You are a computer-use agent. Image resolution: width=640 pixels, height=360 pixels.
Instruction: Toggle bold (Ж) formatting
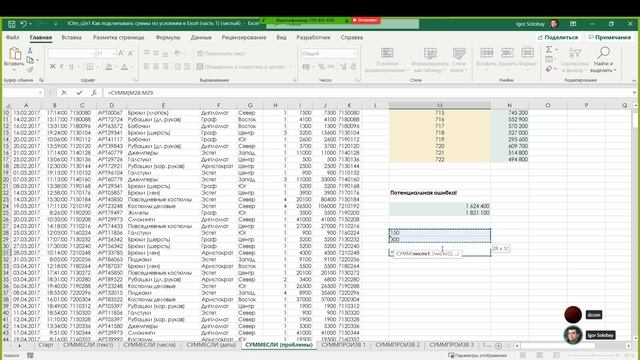click(x=52, y=67)
